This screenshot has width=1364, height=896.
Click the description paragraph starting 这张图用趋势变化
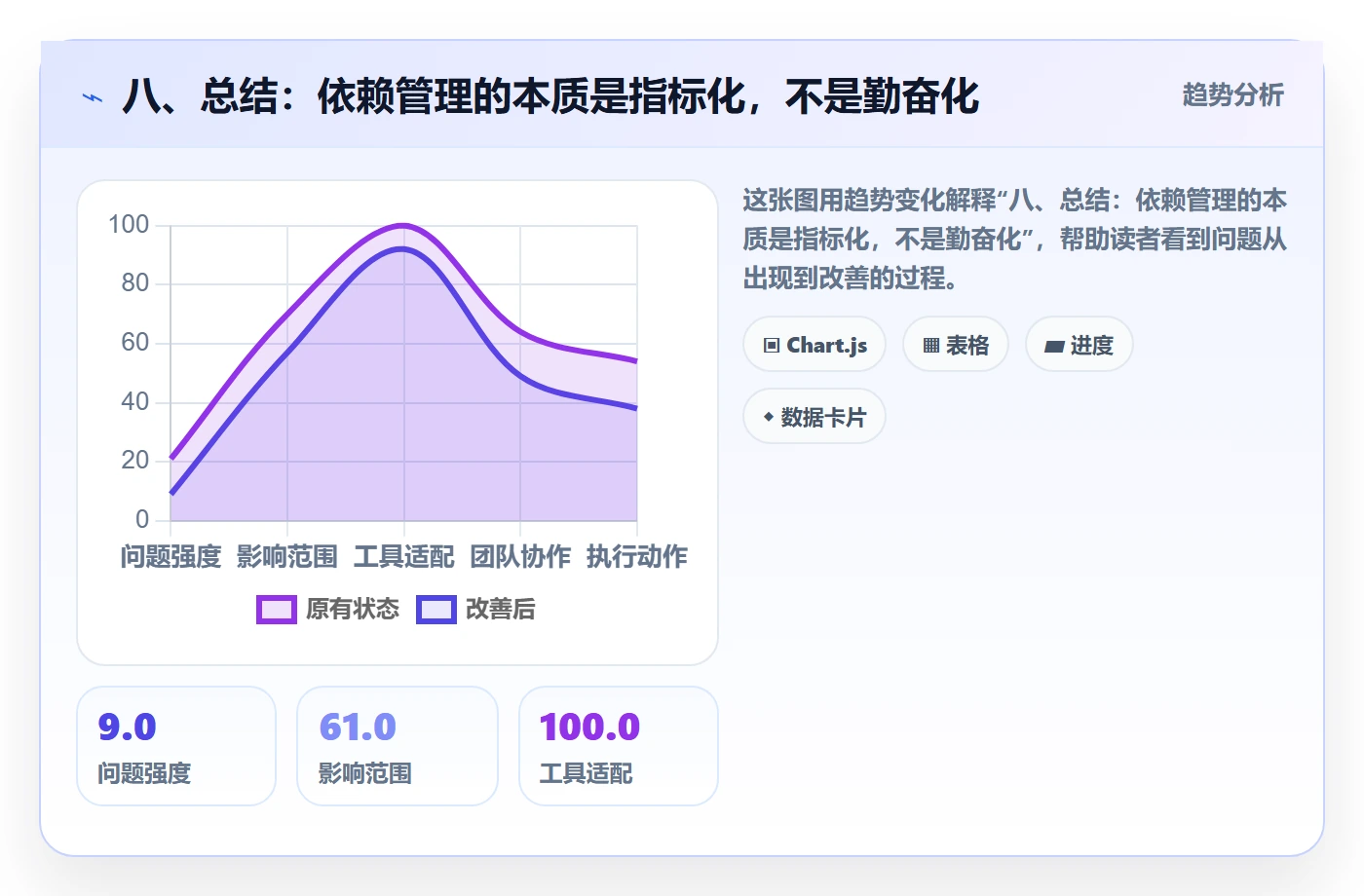pos(1015,240)
